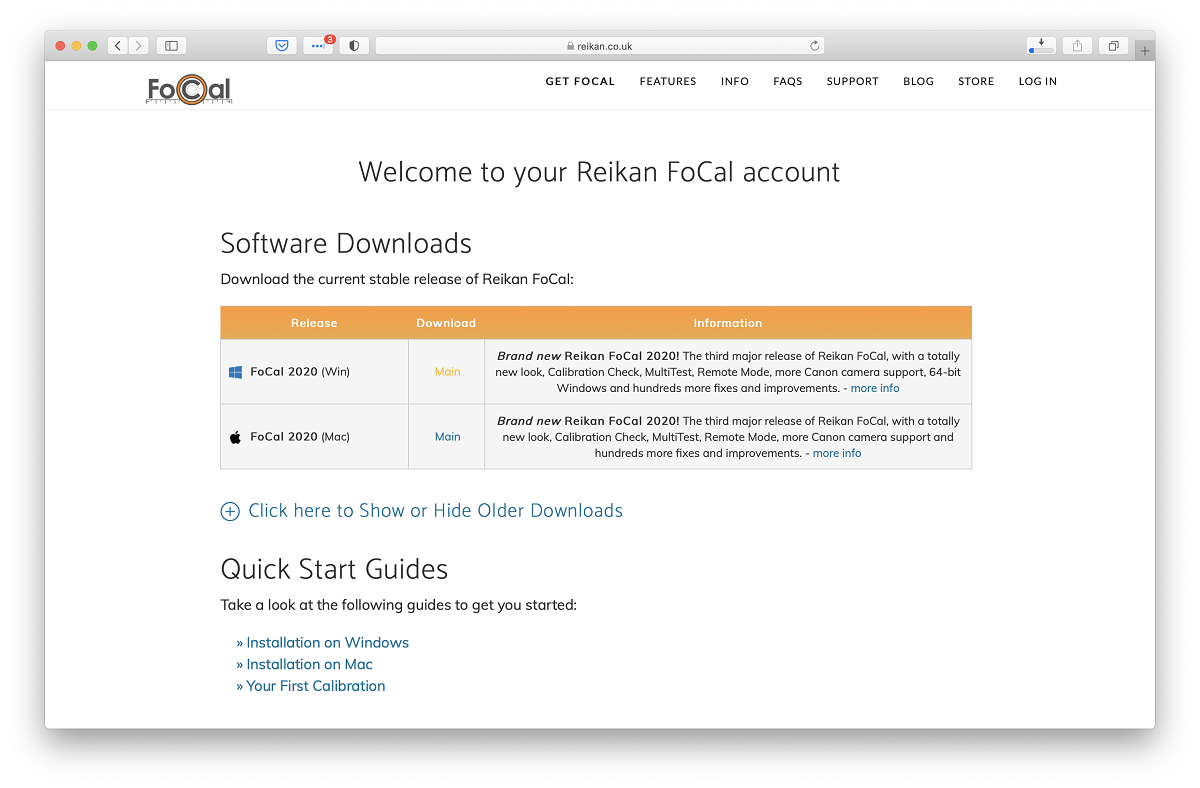Image resolution: width=1200 pixels, height=788 pixels.
Task: Click the Welcome to your Reikan FoCal account heading
Action: click(599, 172)
